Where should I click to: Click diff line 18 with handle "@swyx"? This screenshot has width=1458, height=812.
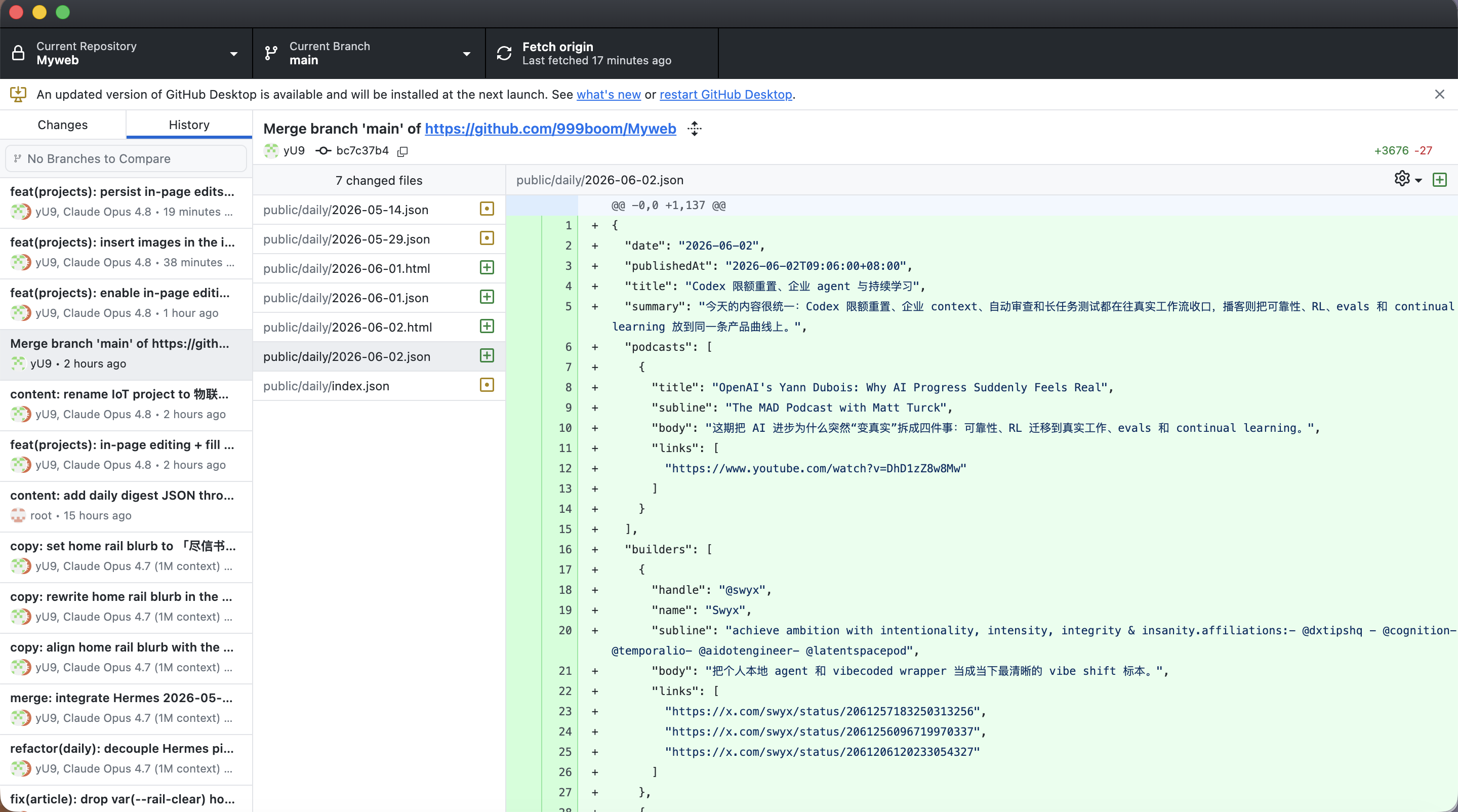pyautogui.click(x=982, y=590)
